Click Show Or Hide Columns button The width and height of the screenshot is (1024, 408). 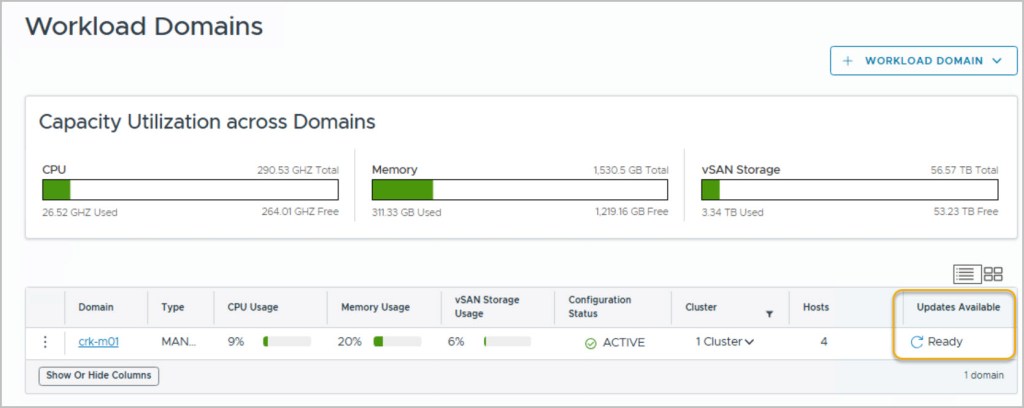(98, 376)
